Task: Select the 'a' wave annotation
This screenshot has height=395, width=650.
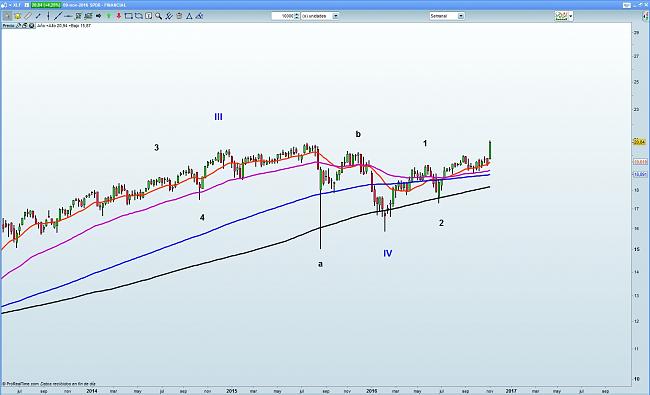Action: tap(320, 264)
